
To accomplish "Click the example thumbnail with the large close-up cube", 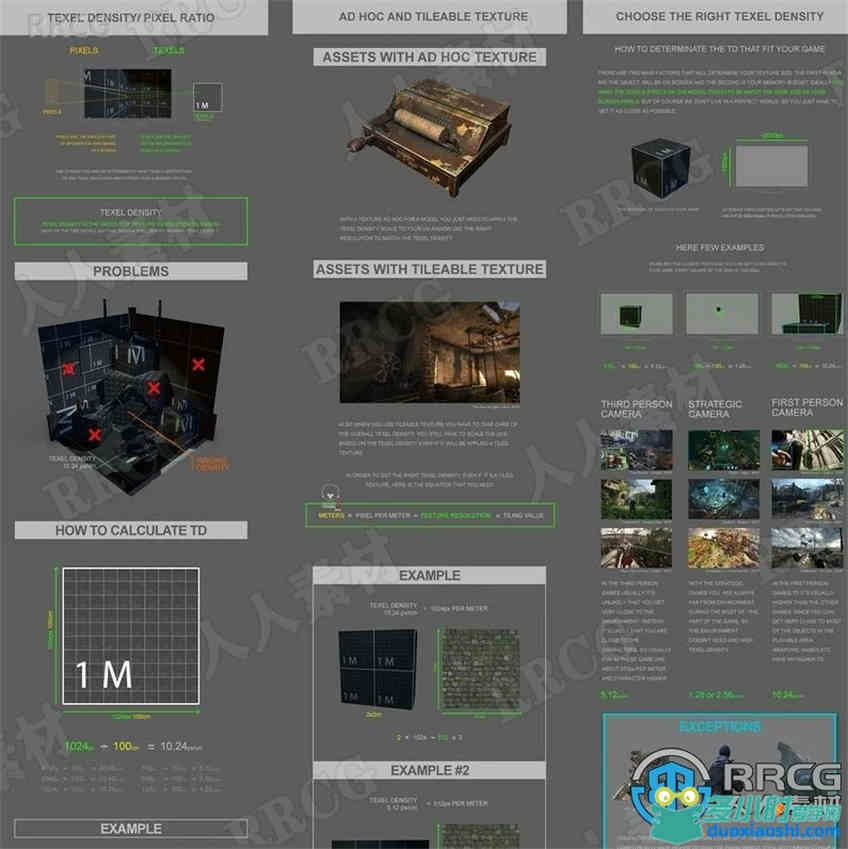I will pos(807,314).
